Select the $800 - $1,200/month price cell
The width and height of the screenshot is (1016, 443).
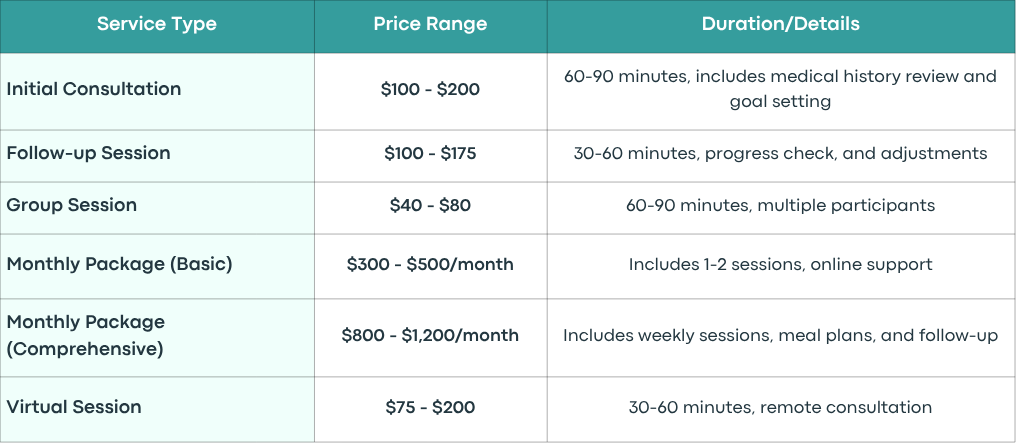click(x=430, y=337)
